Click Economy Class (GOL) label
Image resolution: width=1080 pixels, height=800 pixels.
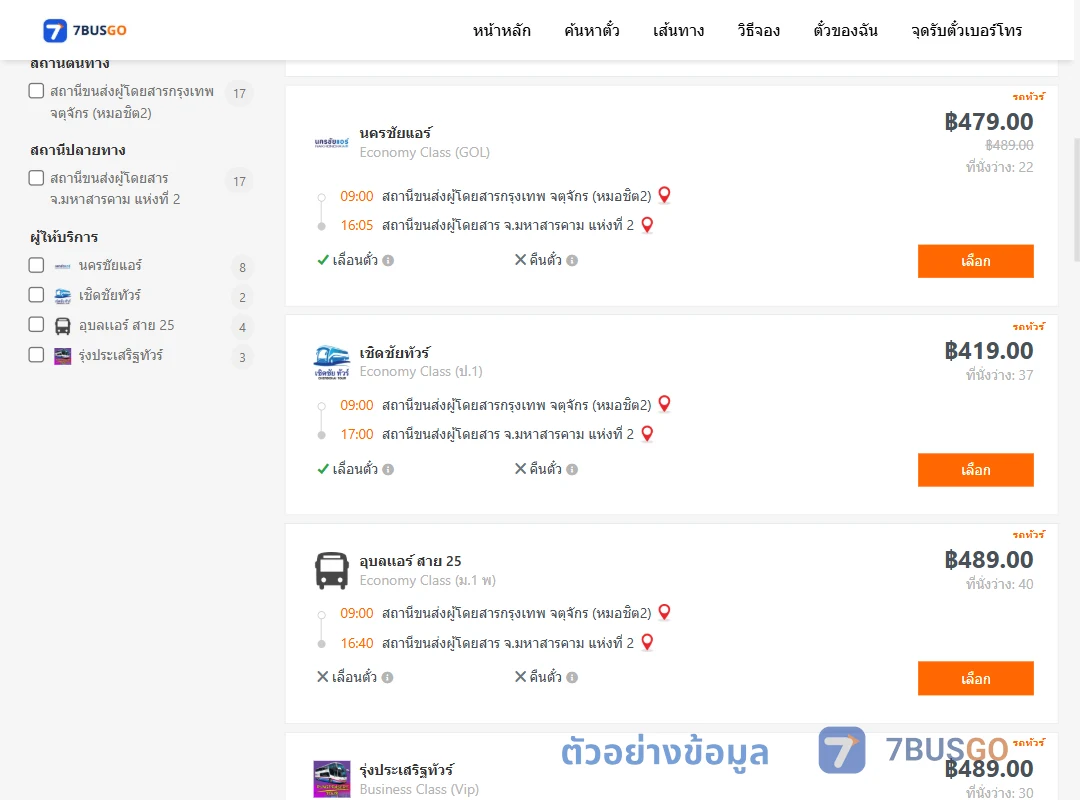424,152
